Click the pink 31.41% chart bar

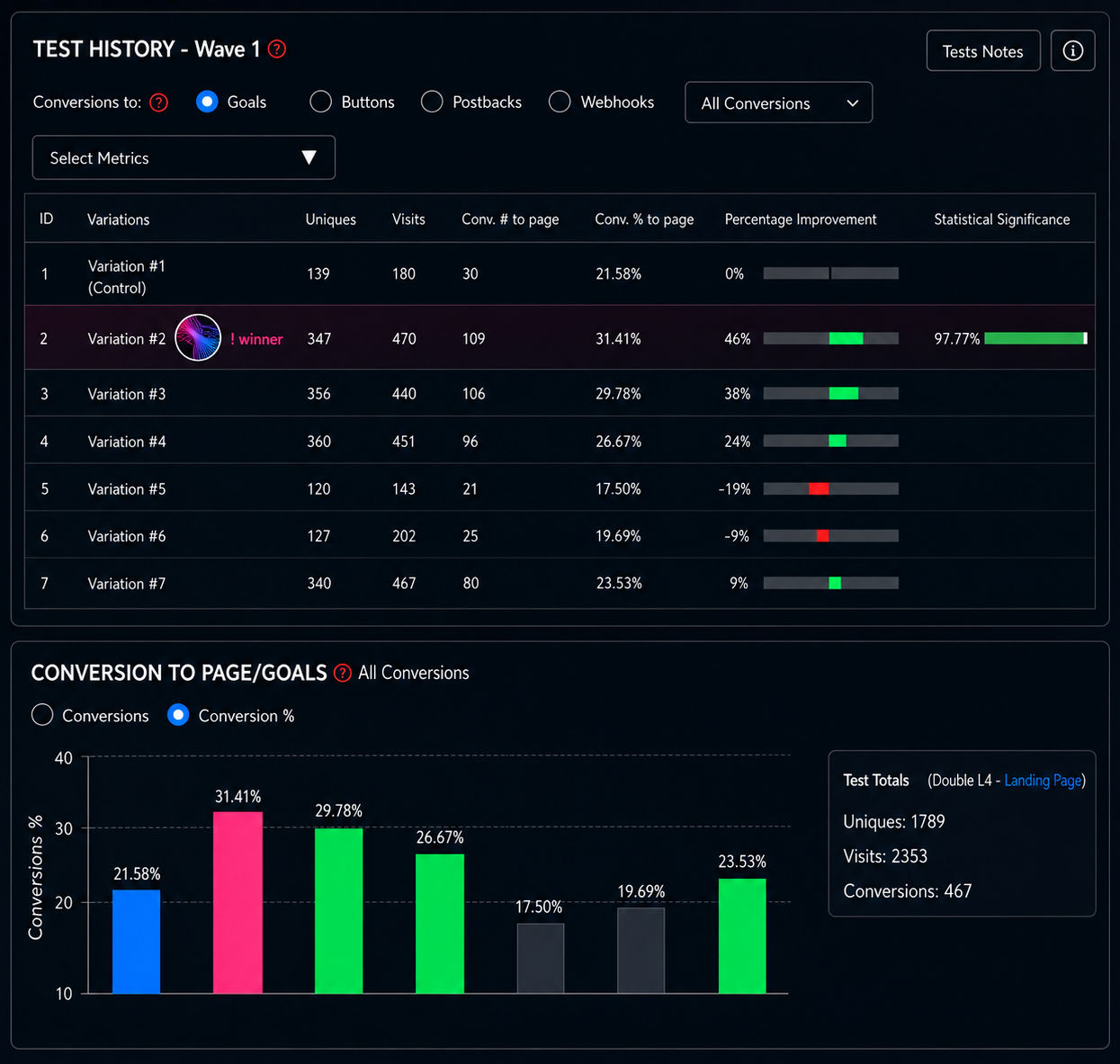click(237, 902)
